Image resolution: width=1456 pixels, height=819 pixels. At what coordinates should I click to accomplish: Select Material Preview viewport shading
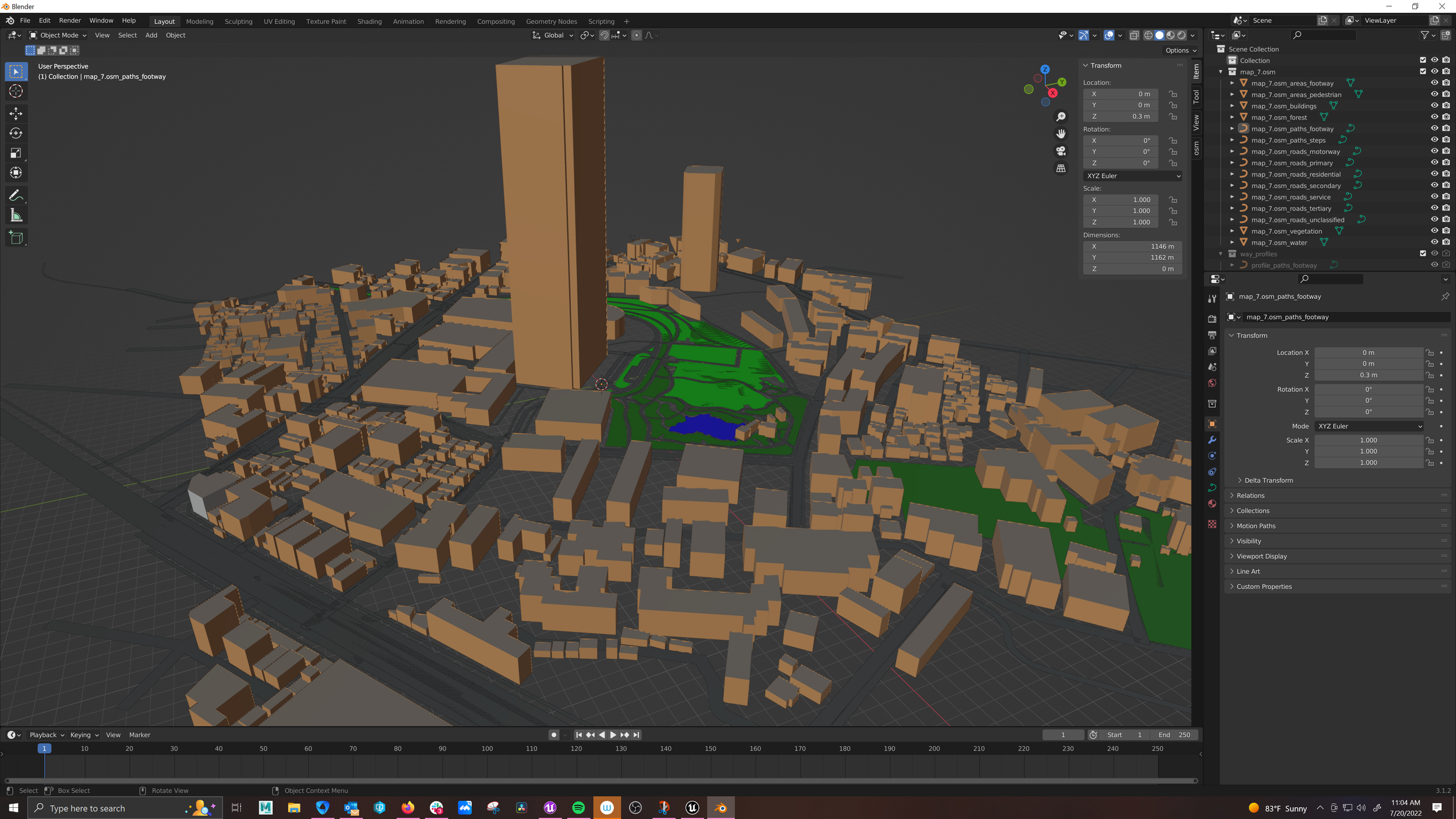point(1171,36)
